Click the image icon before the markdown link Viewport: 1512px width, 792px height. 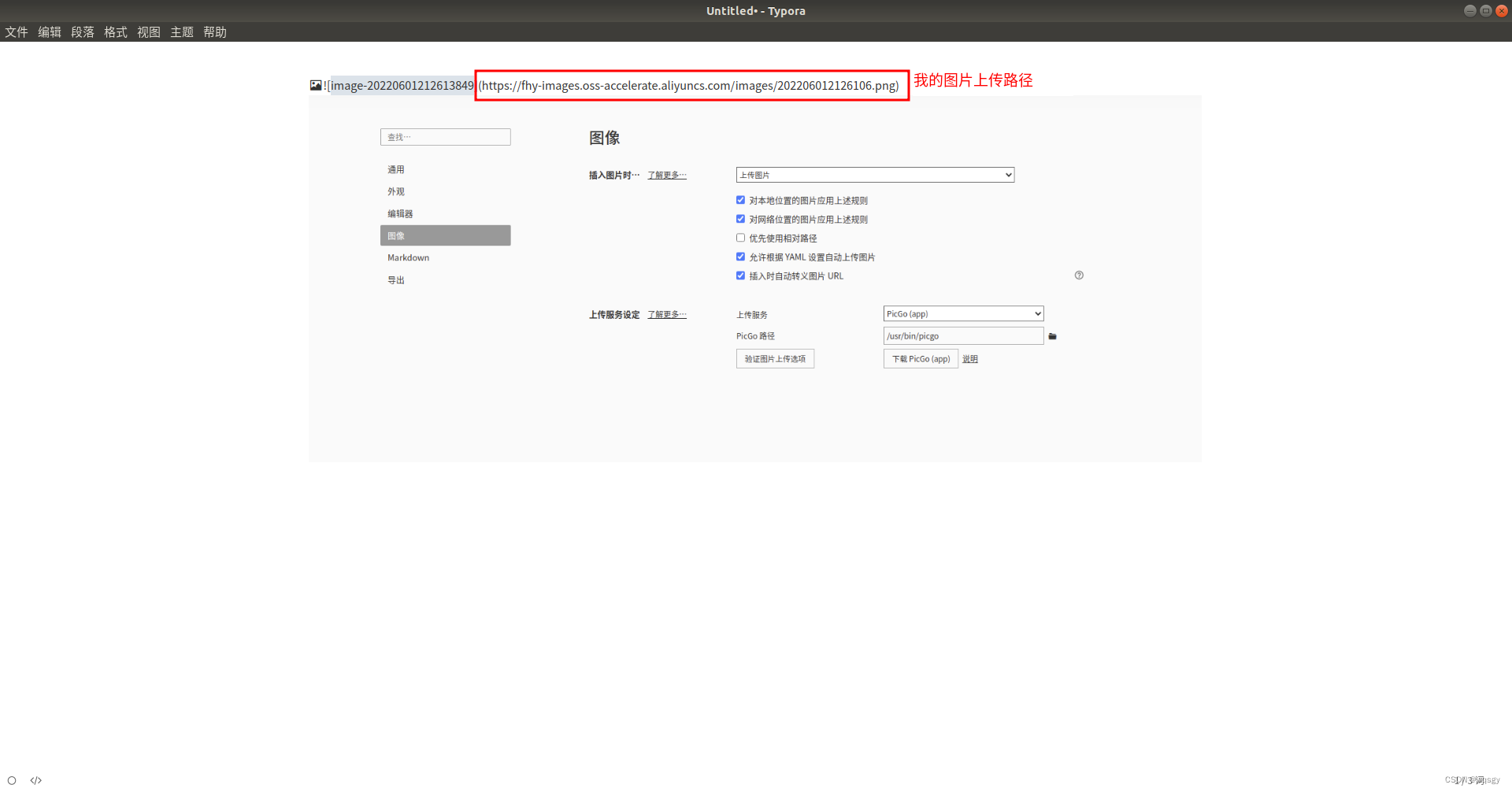tap(316, 85)
